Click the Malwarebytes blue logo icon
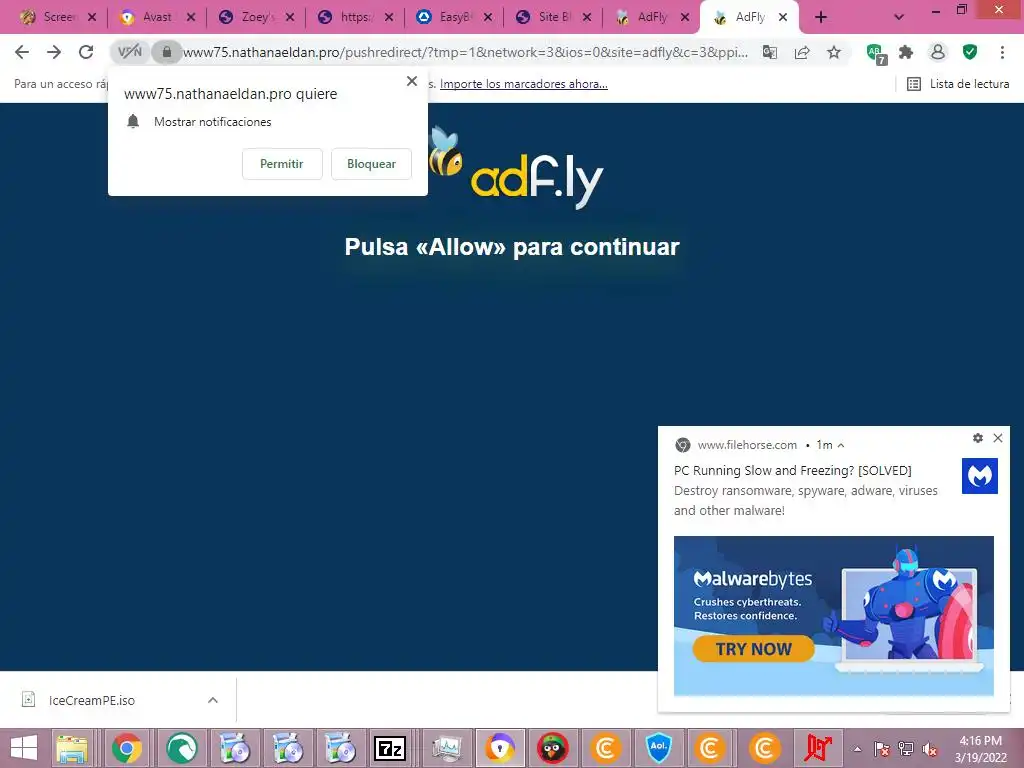Screen dimensions: 1024x768 pyautogui.click(x=980, y=476)
